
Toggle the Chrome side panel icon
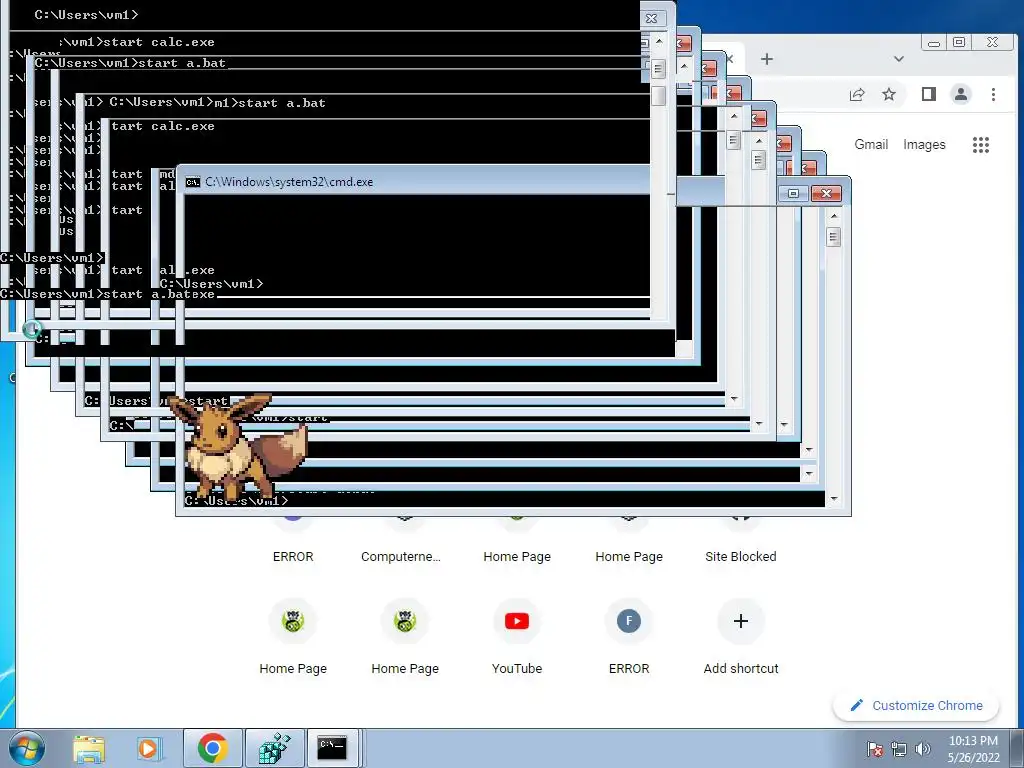(x=929, y=94)
